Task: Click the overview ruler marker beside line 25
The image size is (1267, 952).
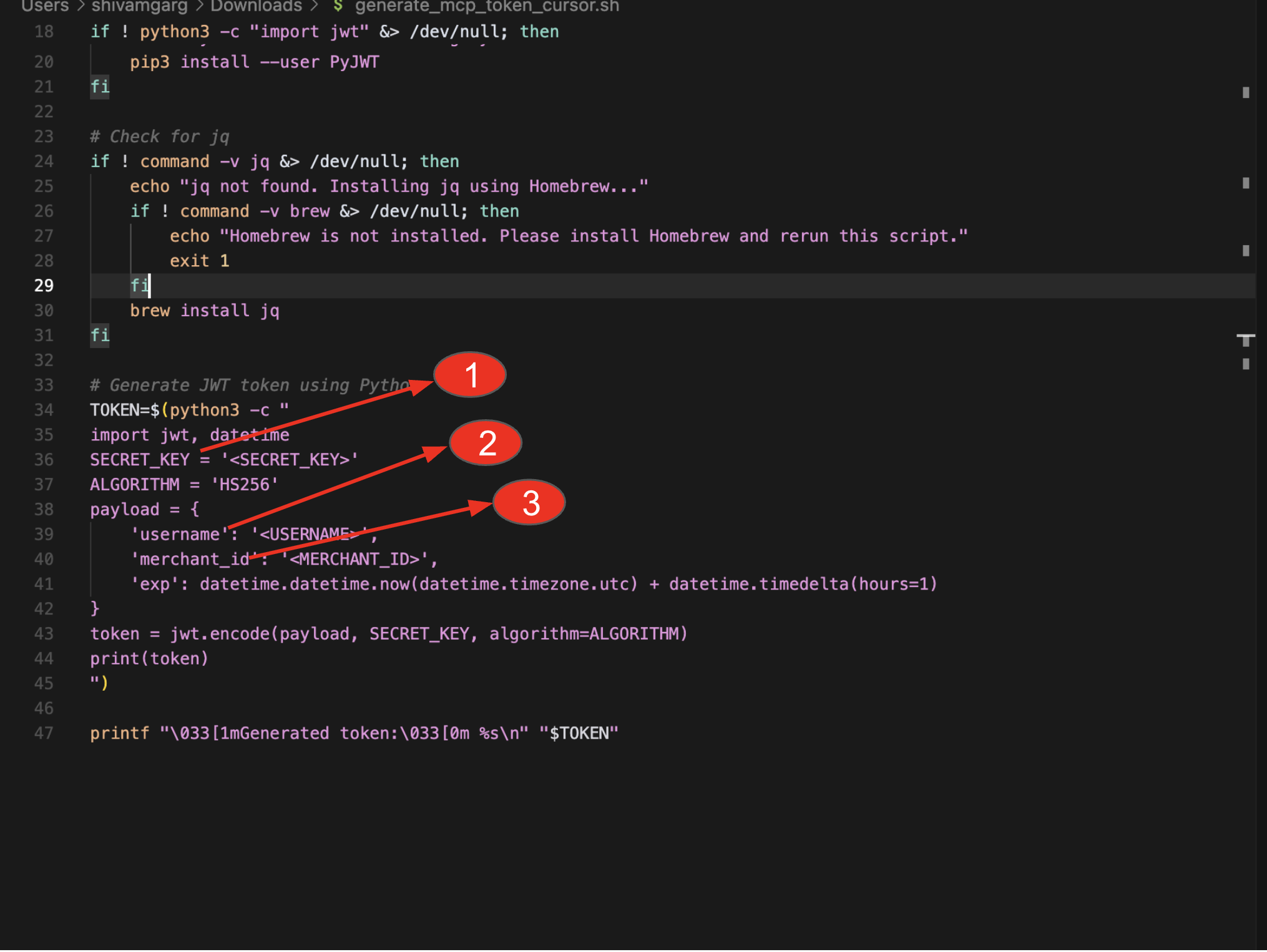Action: click(x=1245, y=183)
